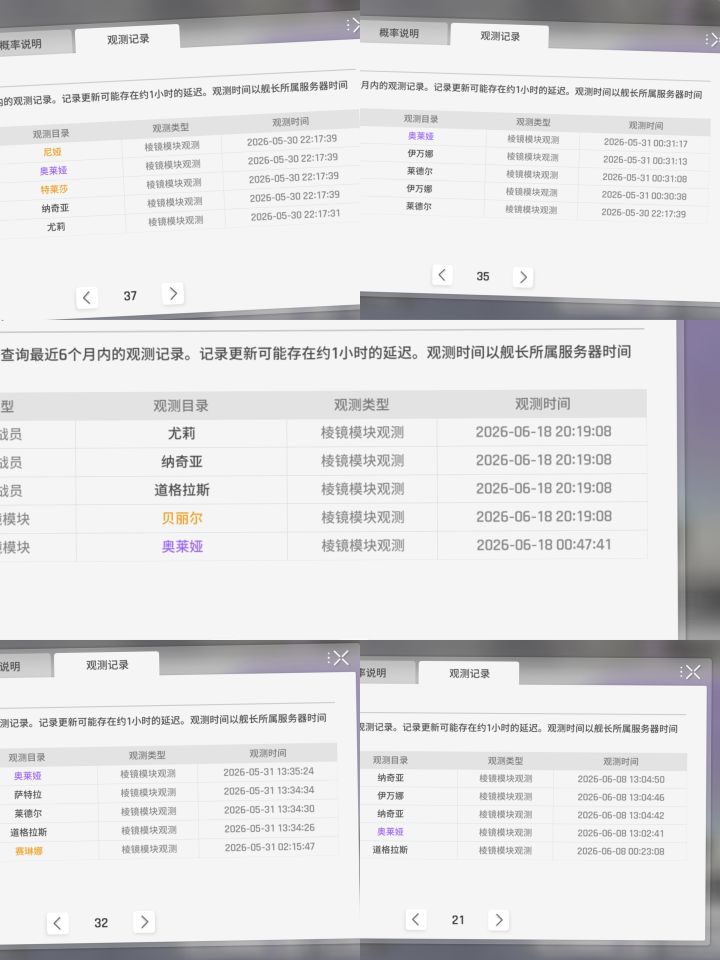Click the orange 特莱莎 entry

(x=54, y=189)
